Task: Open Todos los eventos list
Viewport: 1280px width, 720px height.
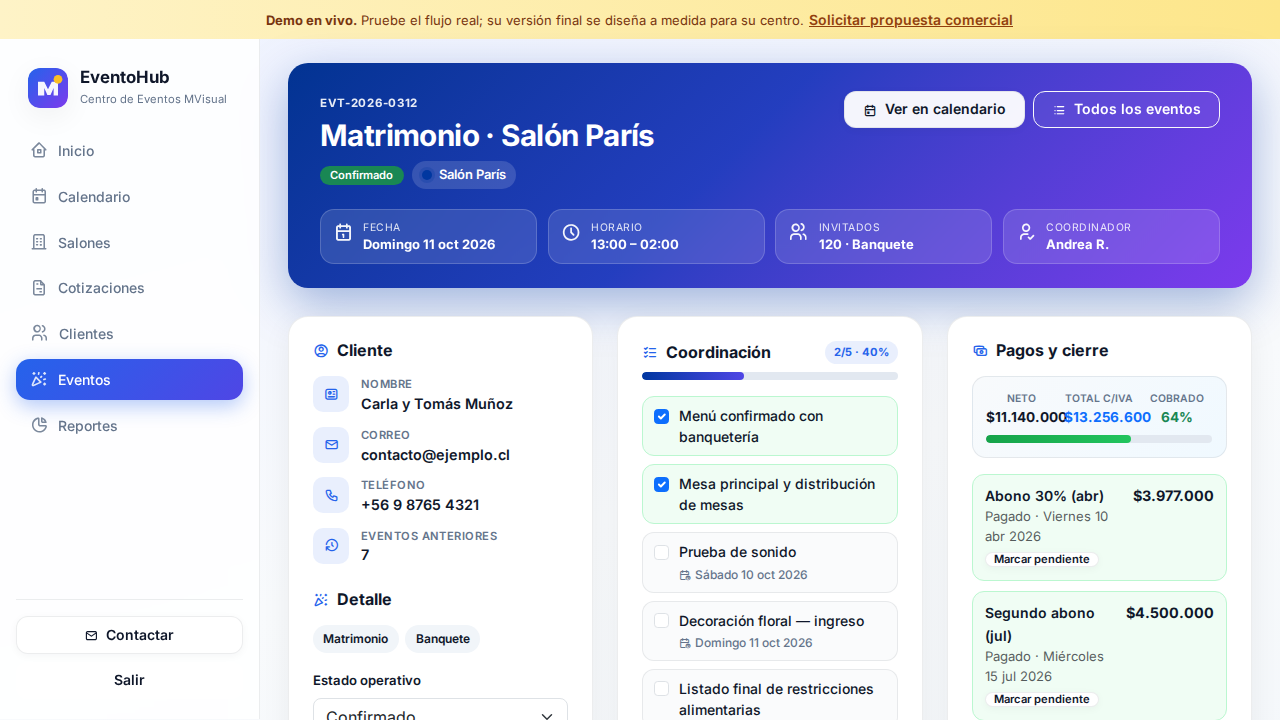Action: (x=1126, y=110)
